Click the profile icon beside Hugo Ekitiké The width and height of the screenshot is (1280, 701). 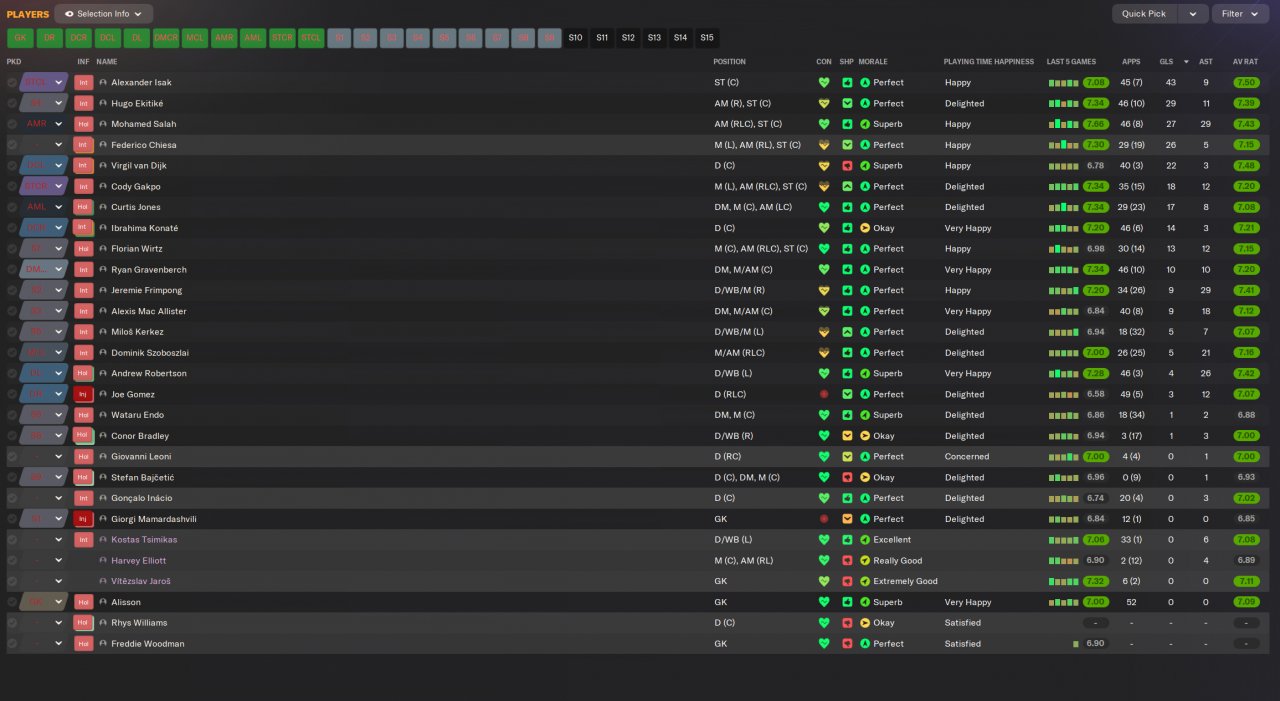click(103, 104)
